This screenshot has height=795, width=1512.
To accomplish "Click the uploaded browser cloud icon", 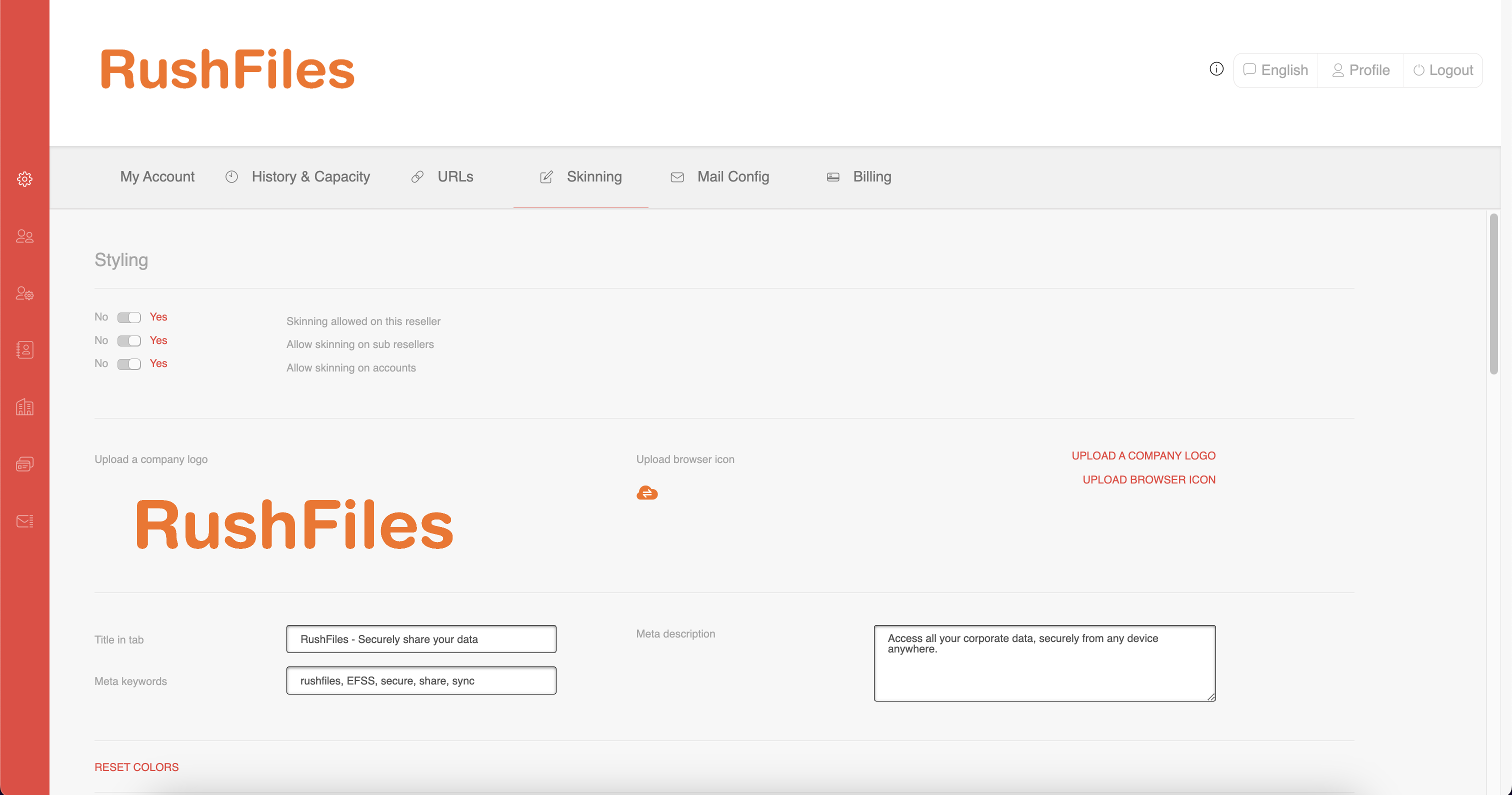I will pyautogui.click(x=647, y=493).
